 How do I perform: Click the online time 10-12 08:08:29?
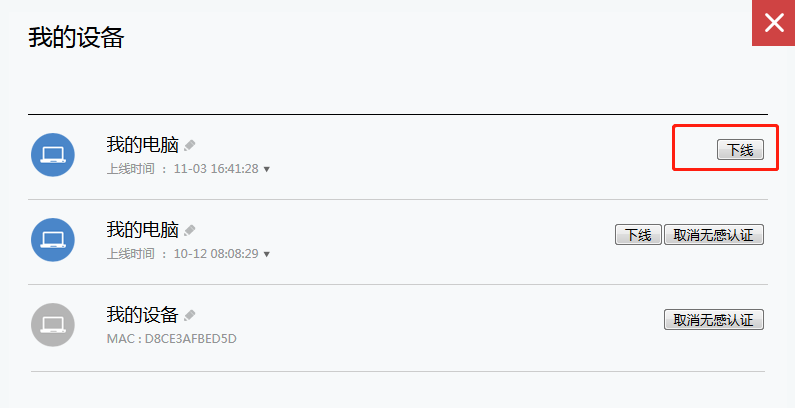216,254
